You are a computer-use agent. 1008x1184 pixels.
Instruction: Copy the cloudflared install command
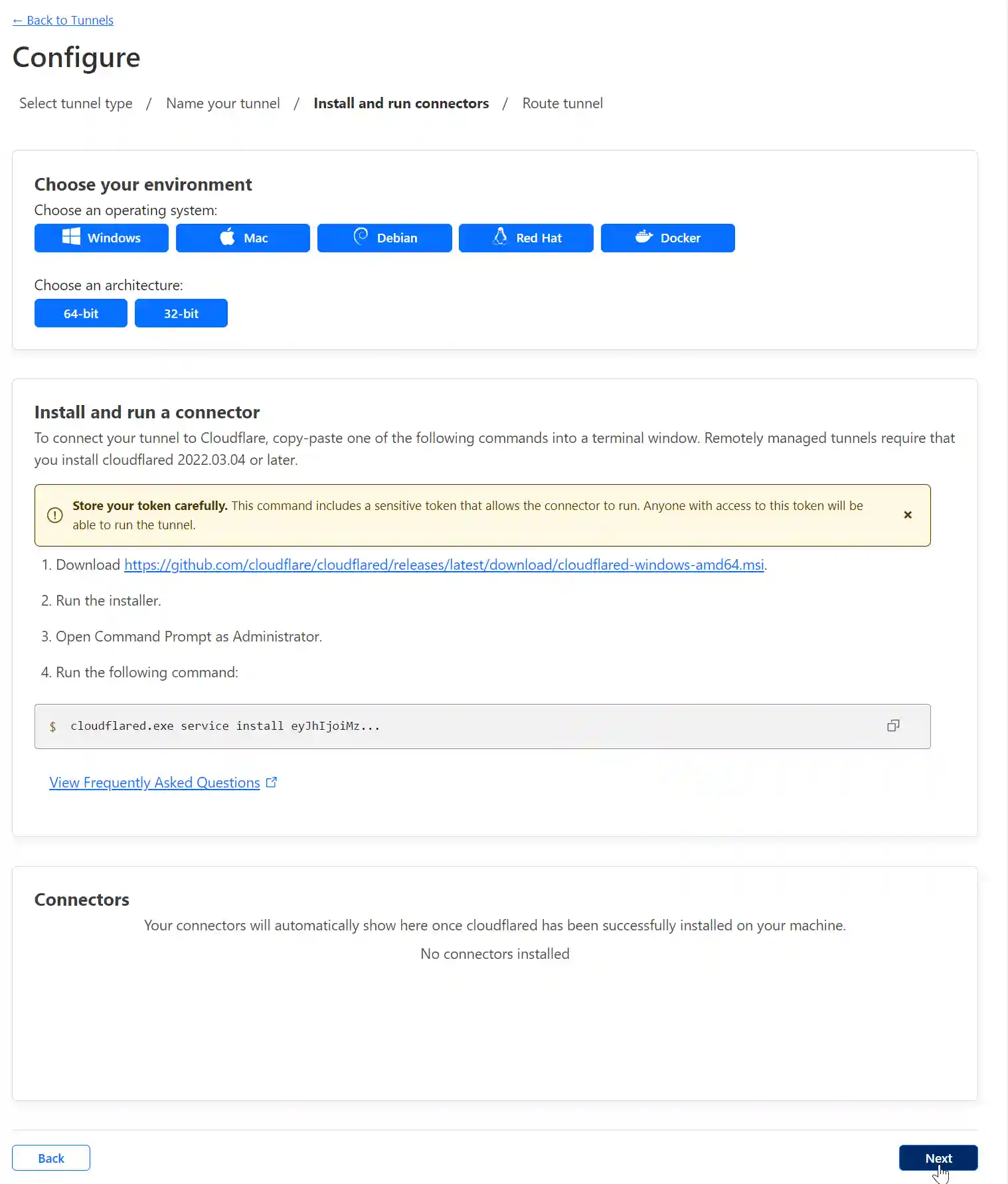tap(893, 726)
